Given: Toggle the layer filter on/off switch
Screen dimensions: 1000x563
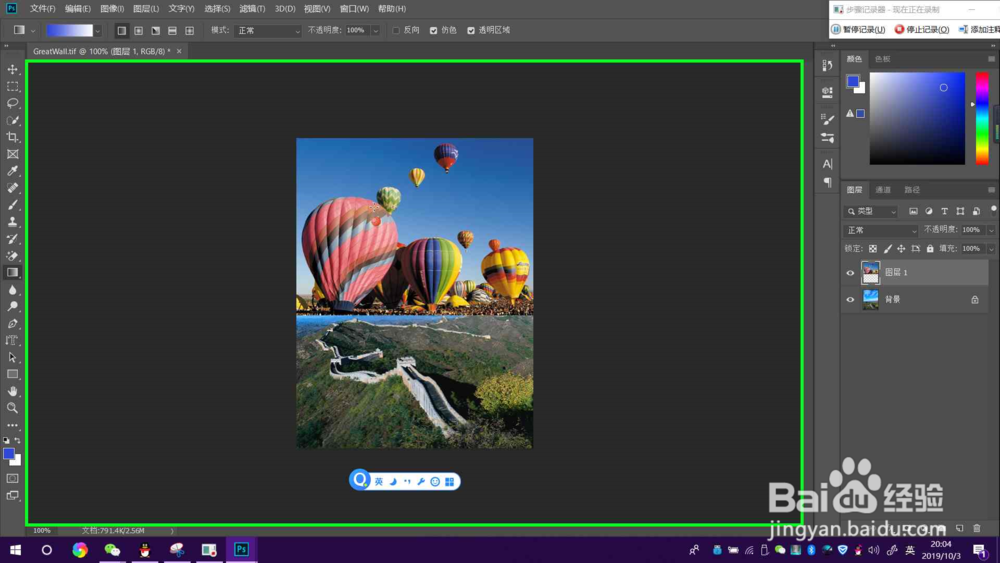Looking at the screenshot, I should click(994, 210).
